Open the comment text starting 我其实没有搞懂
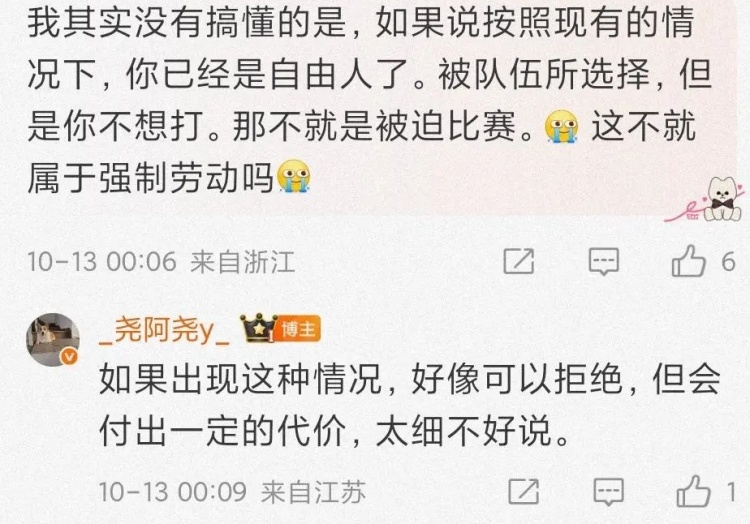 (368, 99)
